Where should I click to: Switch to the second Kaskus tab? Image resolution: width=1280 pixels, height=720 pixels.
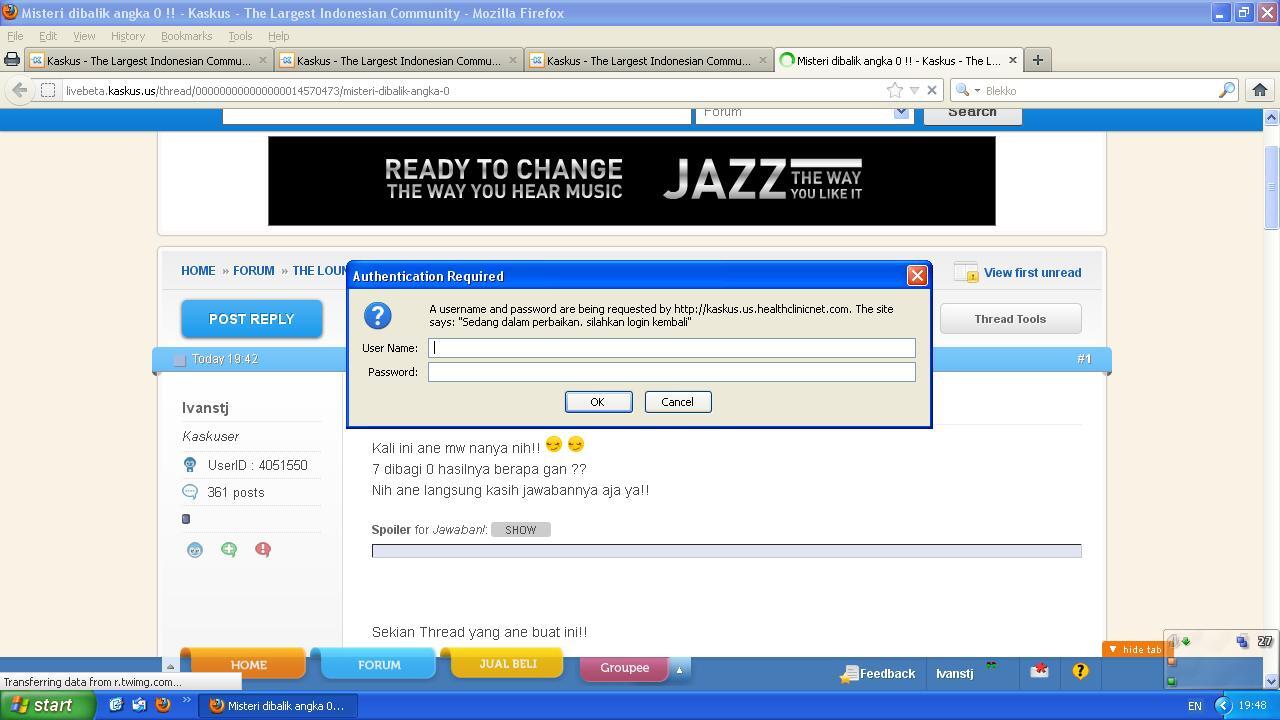(399, 60)
